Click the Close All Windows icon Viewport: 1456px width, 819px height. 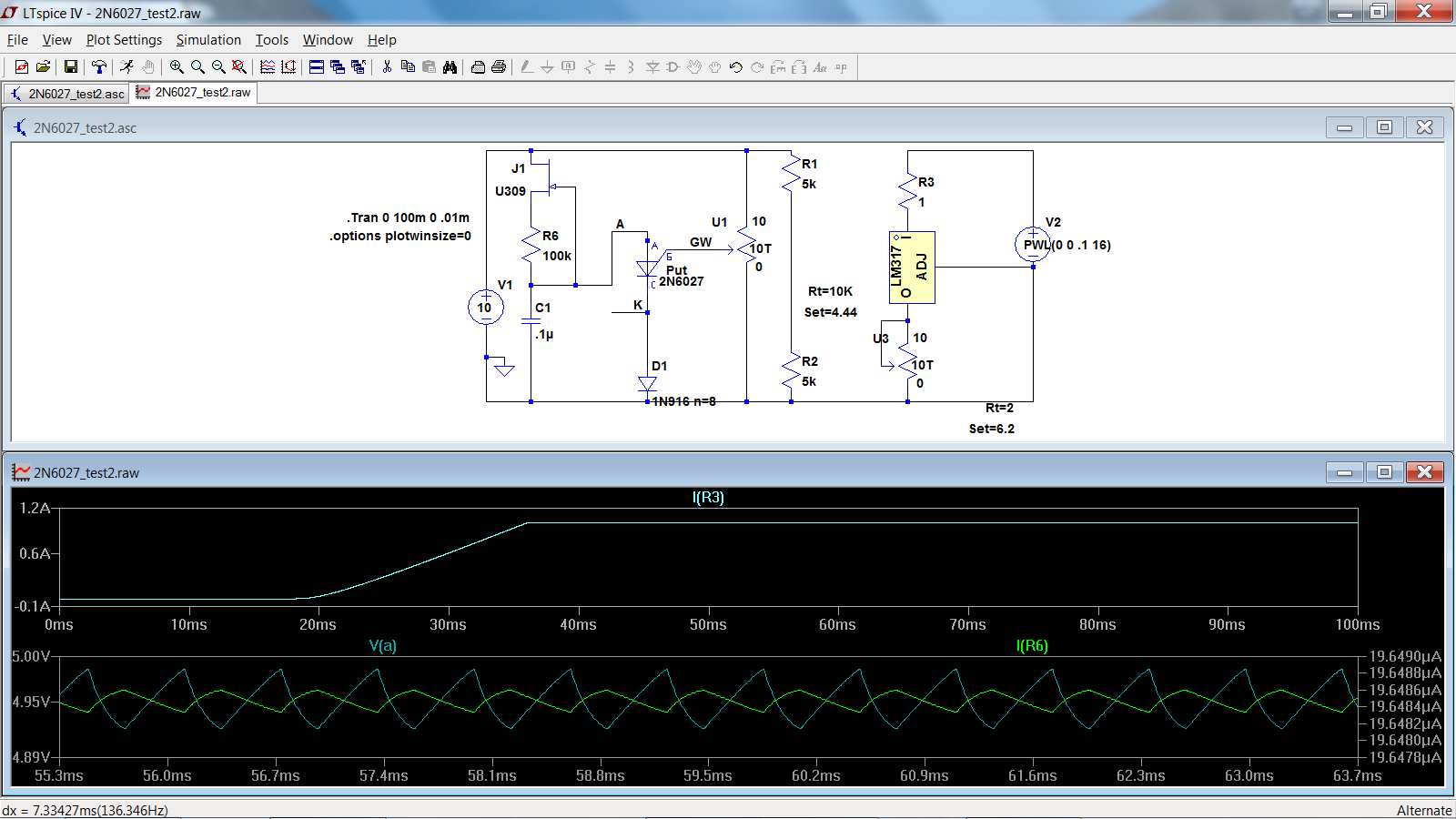tap(359, 67)
